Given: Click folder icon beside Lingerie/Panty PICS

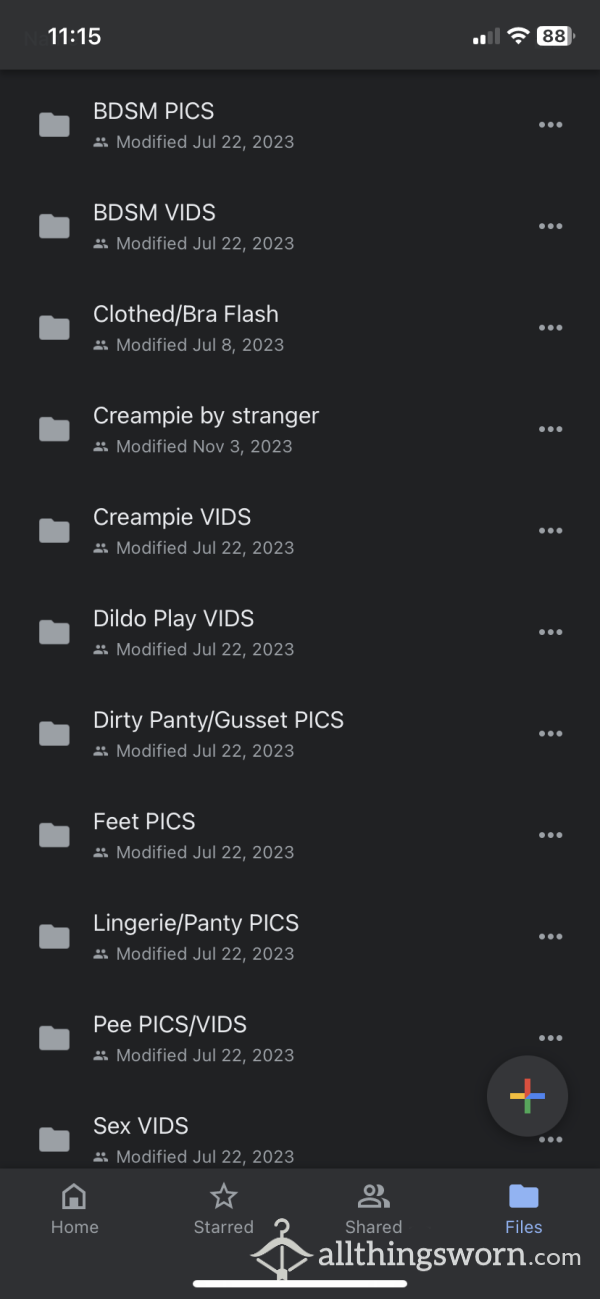Looking at the screenshot, I should 54,936.
